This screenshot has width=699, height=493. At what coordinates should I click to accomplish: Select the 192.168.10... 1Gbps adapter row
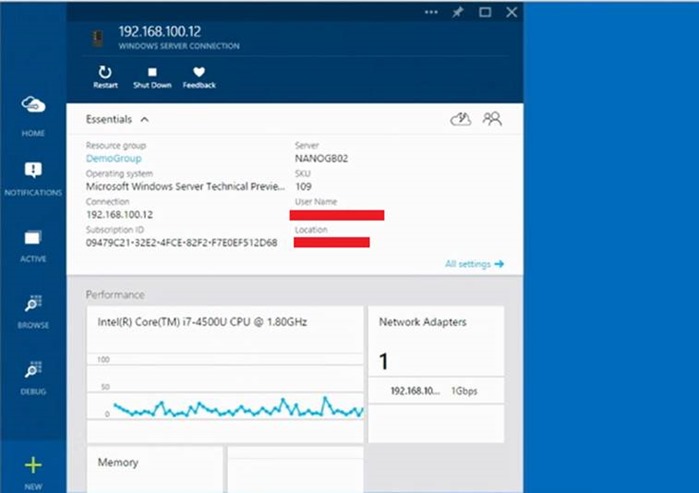click(436, 390)
